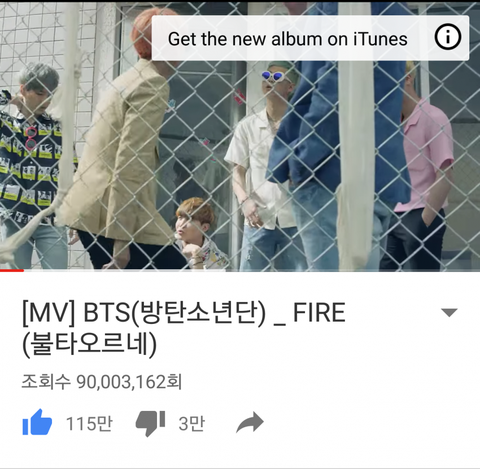This screenshot has height=469, width=480.
Task: Open the info card circle icon
Action: (448, 37)
